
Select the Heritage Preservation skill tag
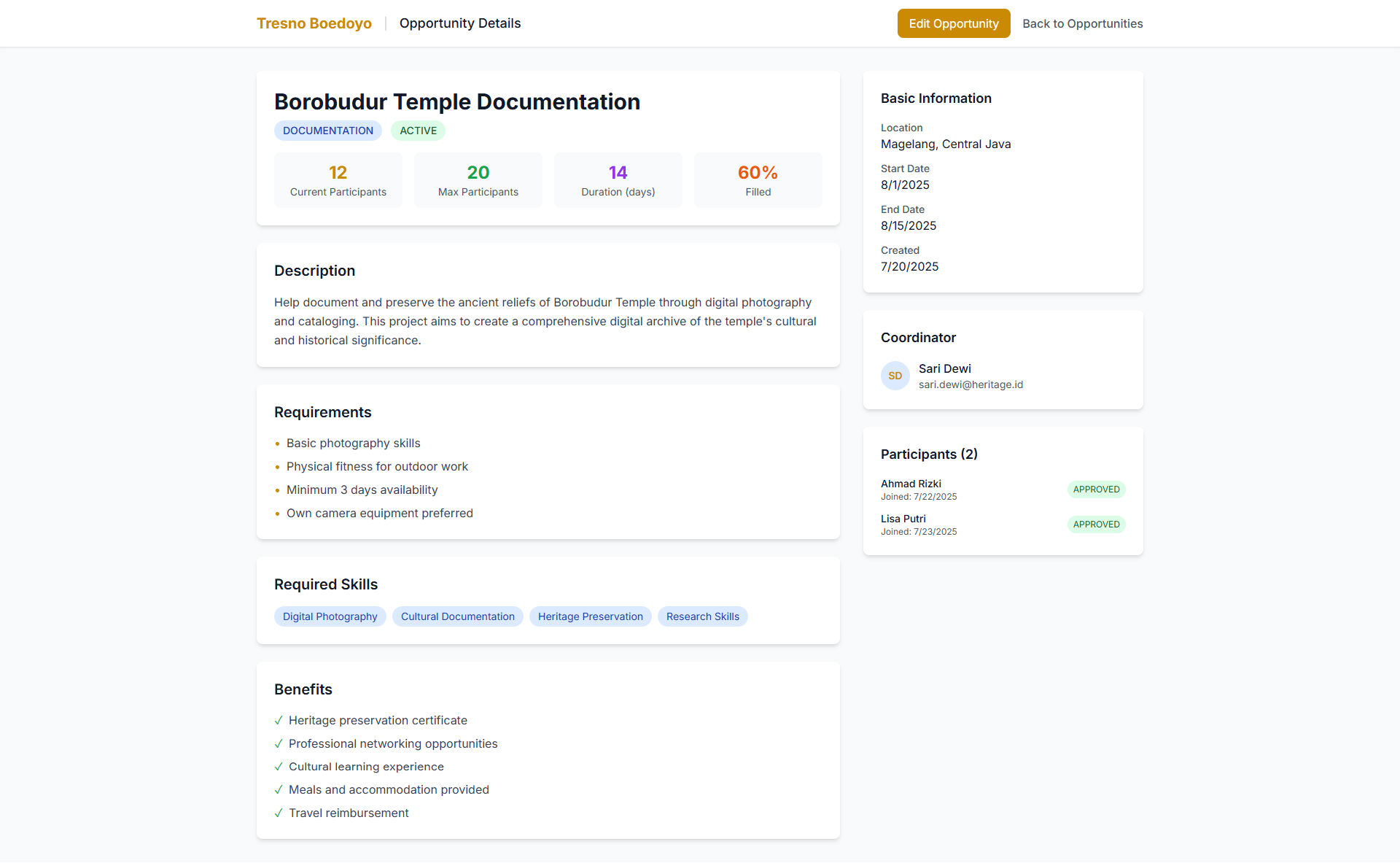(x=590, y=616)
